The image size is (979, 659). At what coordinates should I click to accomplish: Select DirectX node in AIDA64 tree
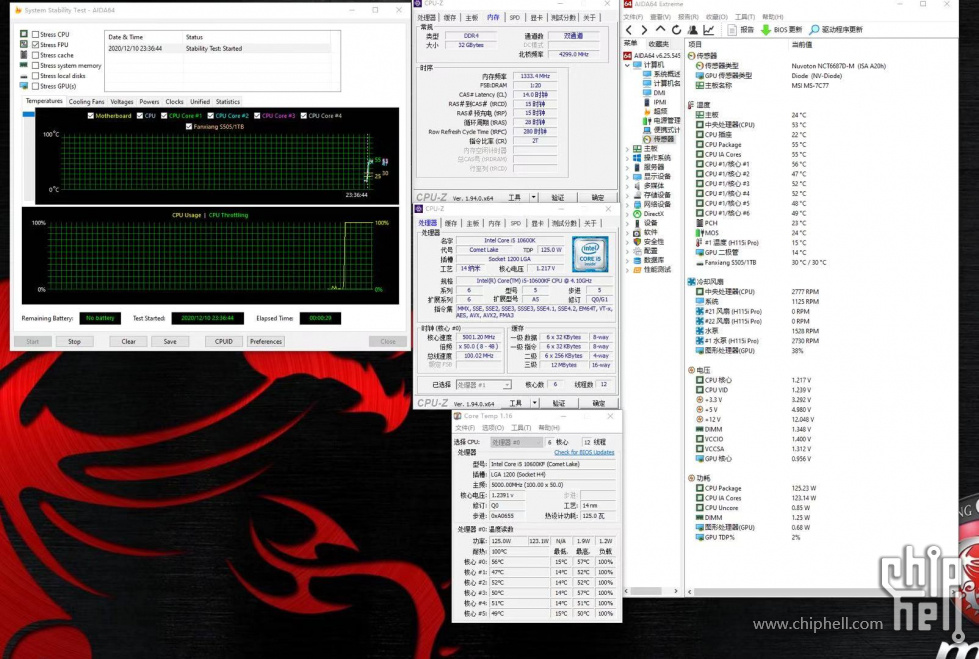coord(648,214)
